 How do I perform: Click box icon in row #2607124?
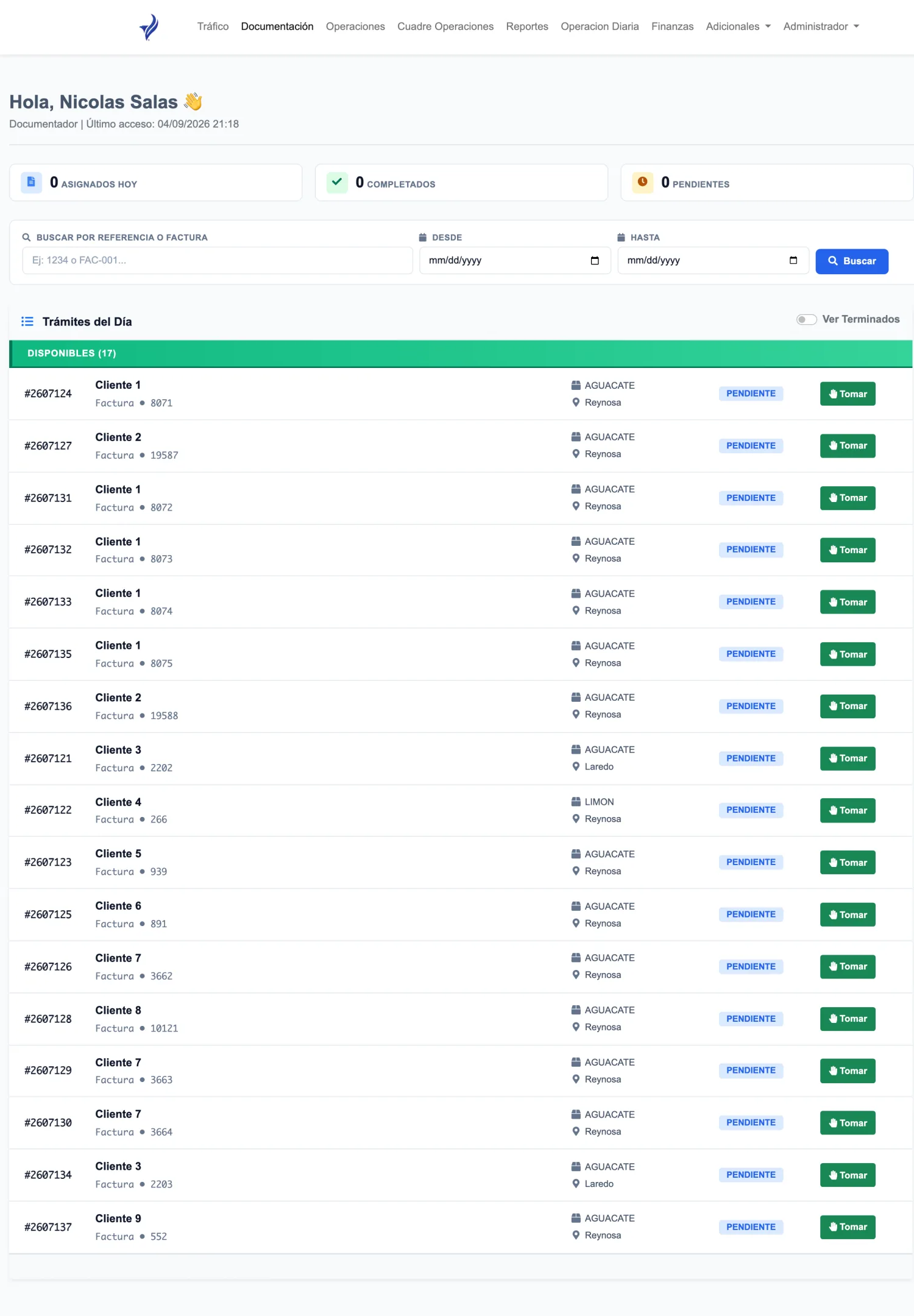click(576, 385)
